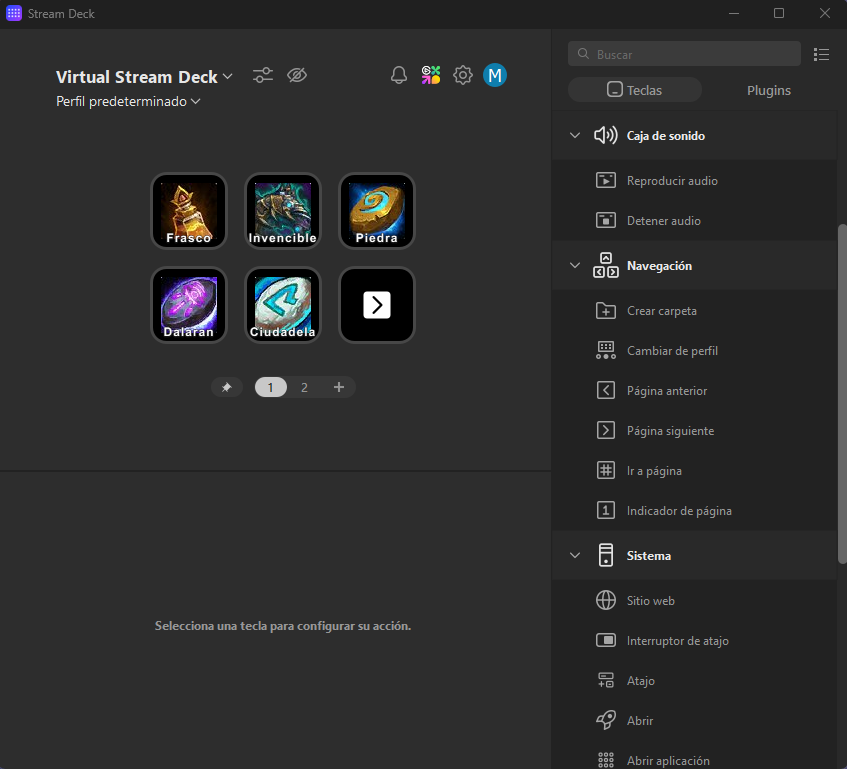The height and width of the screenshot is (769, 847).
Task: Open the Perfil predeterminado profile dropdown
Action: click(x=128, y=102)
